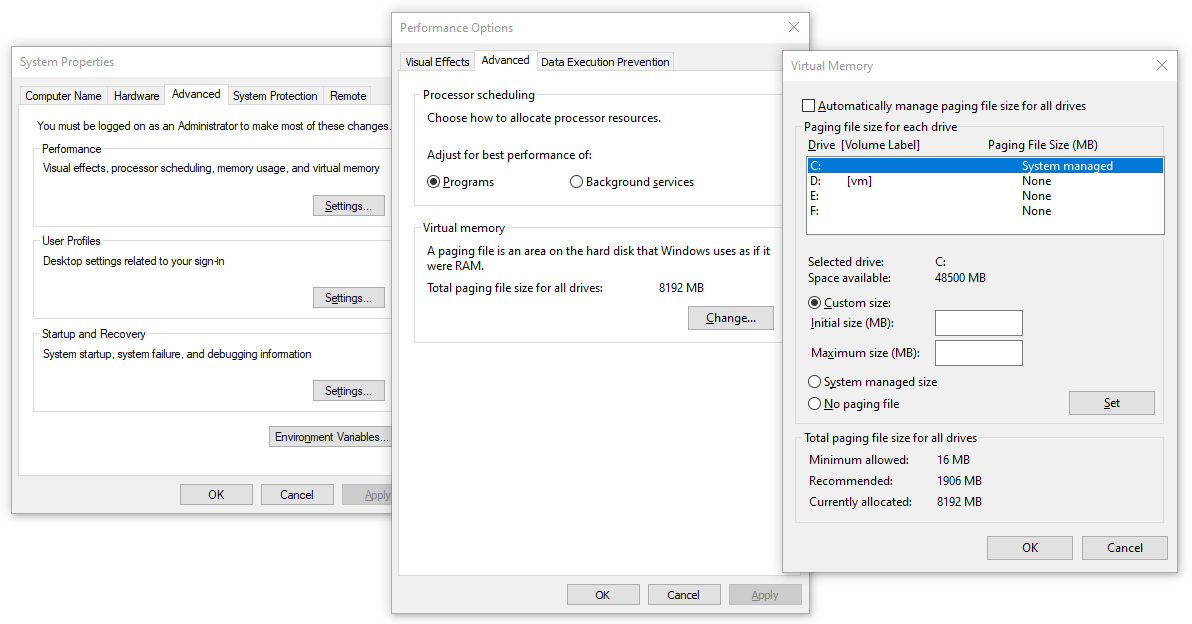The height and width of the screenshot is (624, 1192).
Task: Open Performance Settings in System Properties
Action: point(348,206)
